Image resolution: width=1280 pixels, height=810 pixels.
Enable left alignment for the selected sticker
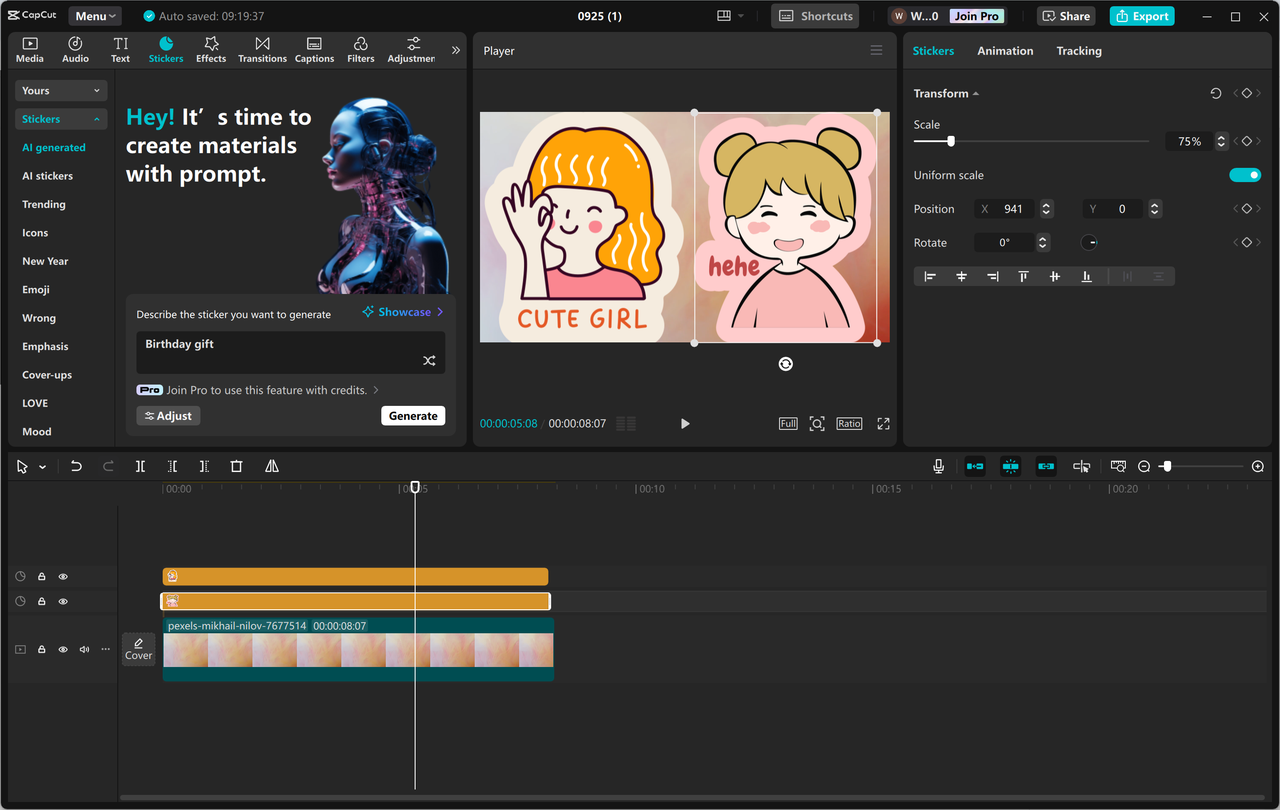(x=930, y=276)
